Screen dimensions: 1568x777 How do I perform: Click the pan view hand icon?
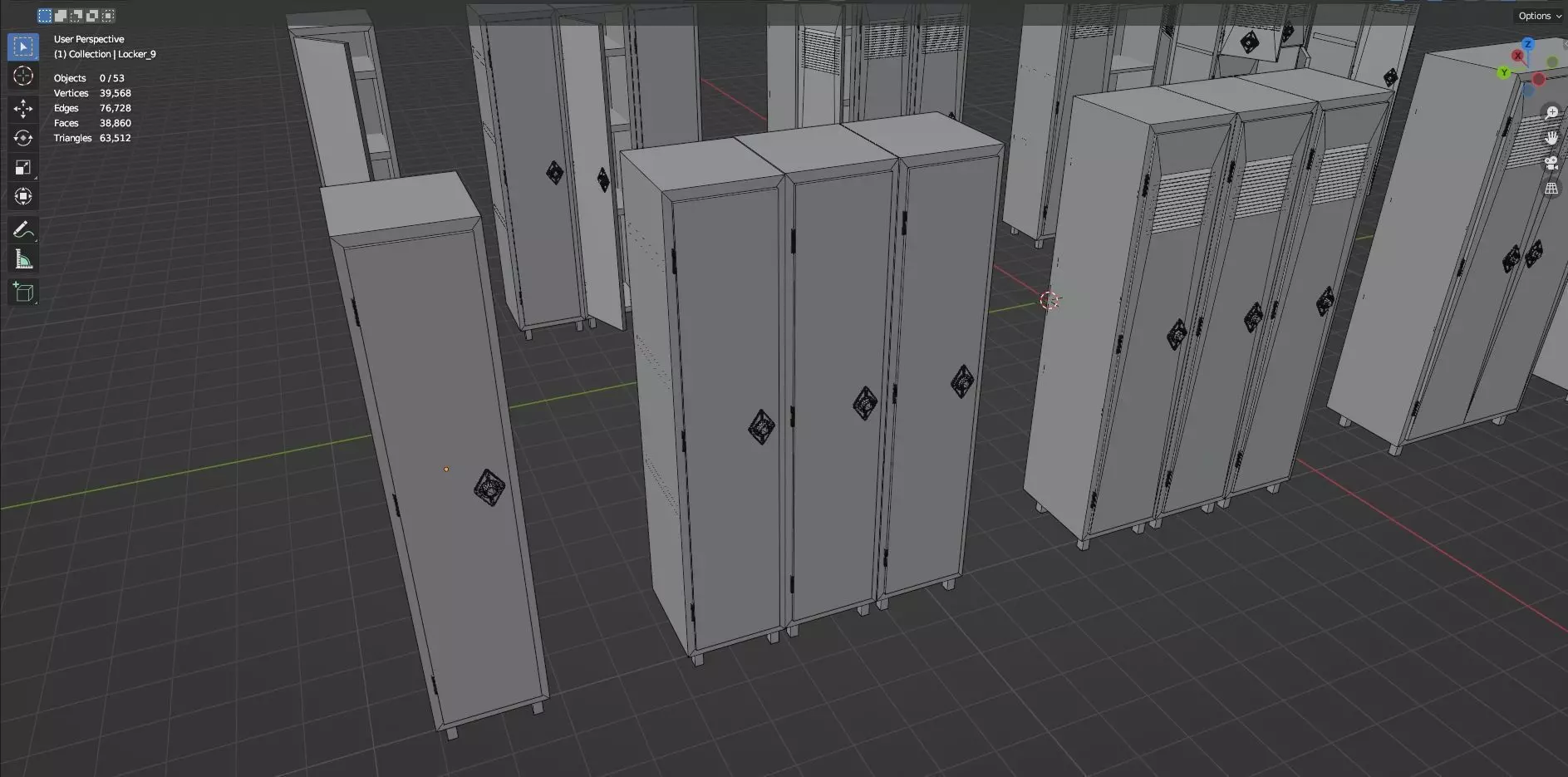pos(1551,137)
